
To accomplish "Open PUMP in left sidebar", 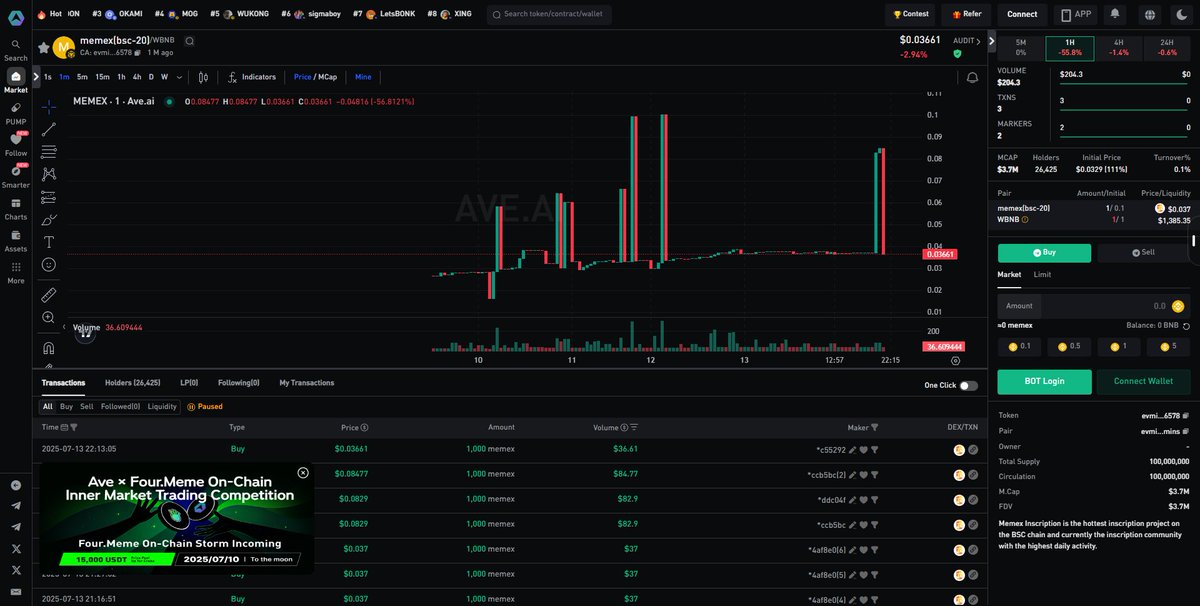I will 16,114.
